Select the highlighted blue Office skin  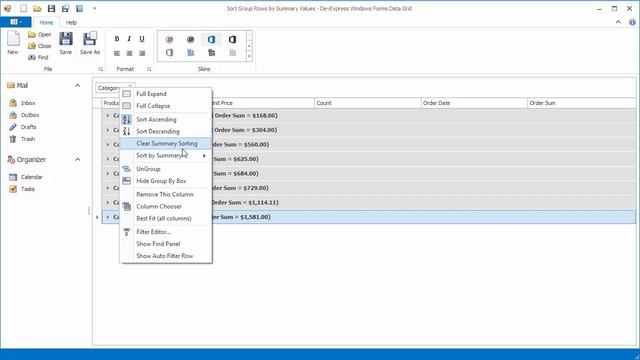[211, 40]
